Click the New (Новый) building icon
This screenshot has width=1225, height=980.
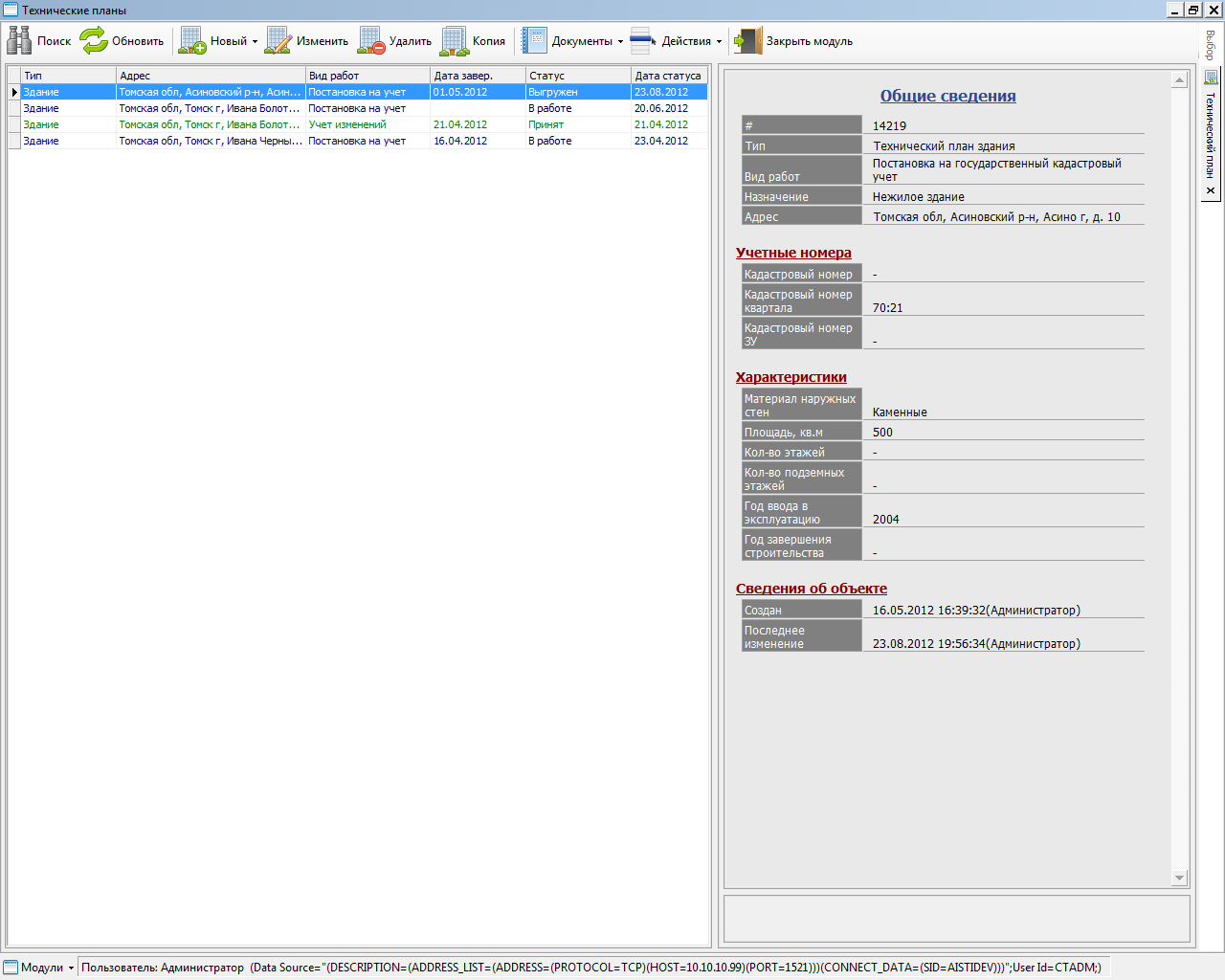tap(192, 41)
